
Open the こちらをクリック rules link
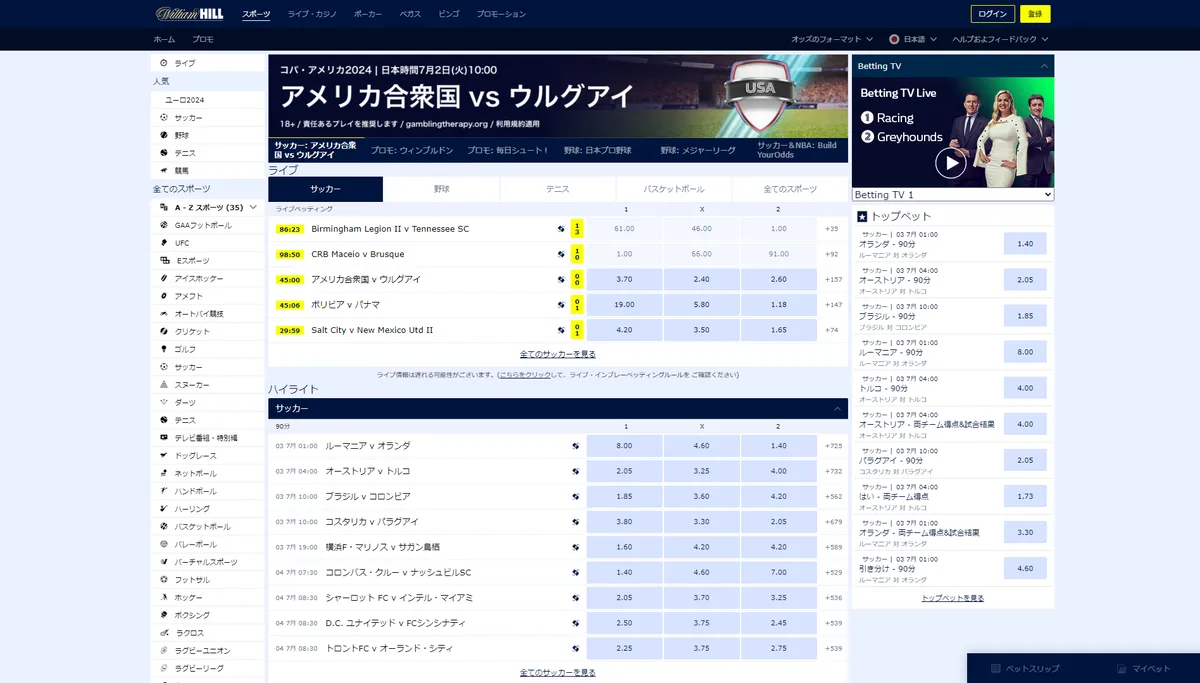point(526,375)
